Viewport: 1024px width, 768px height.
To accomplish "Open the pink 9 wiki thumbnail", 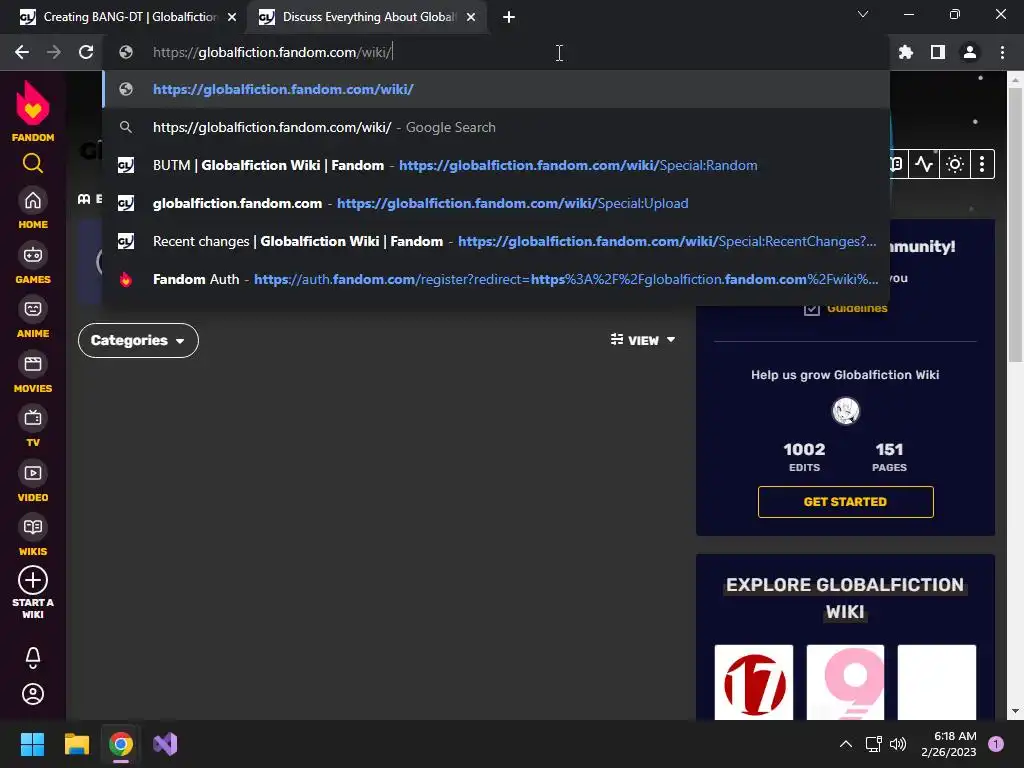I will [x=845, y=682].
